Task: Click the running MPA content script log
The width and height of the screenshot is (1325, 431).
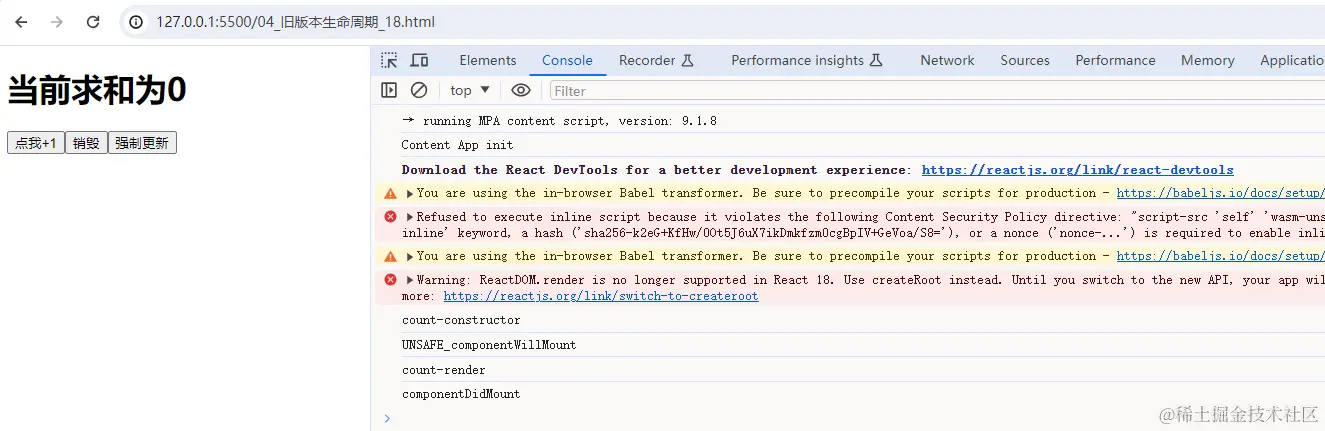Action: pyautogui.click(x=559, y=121)
